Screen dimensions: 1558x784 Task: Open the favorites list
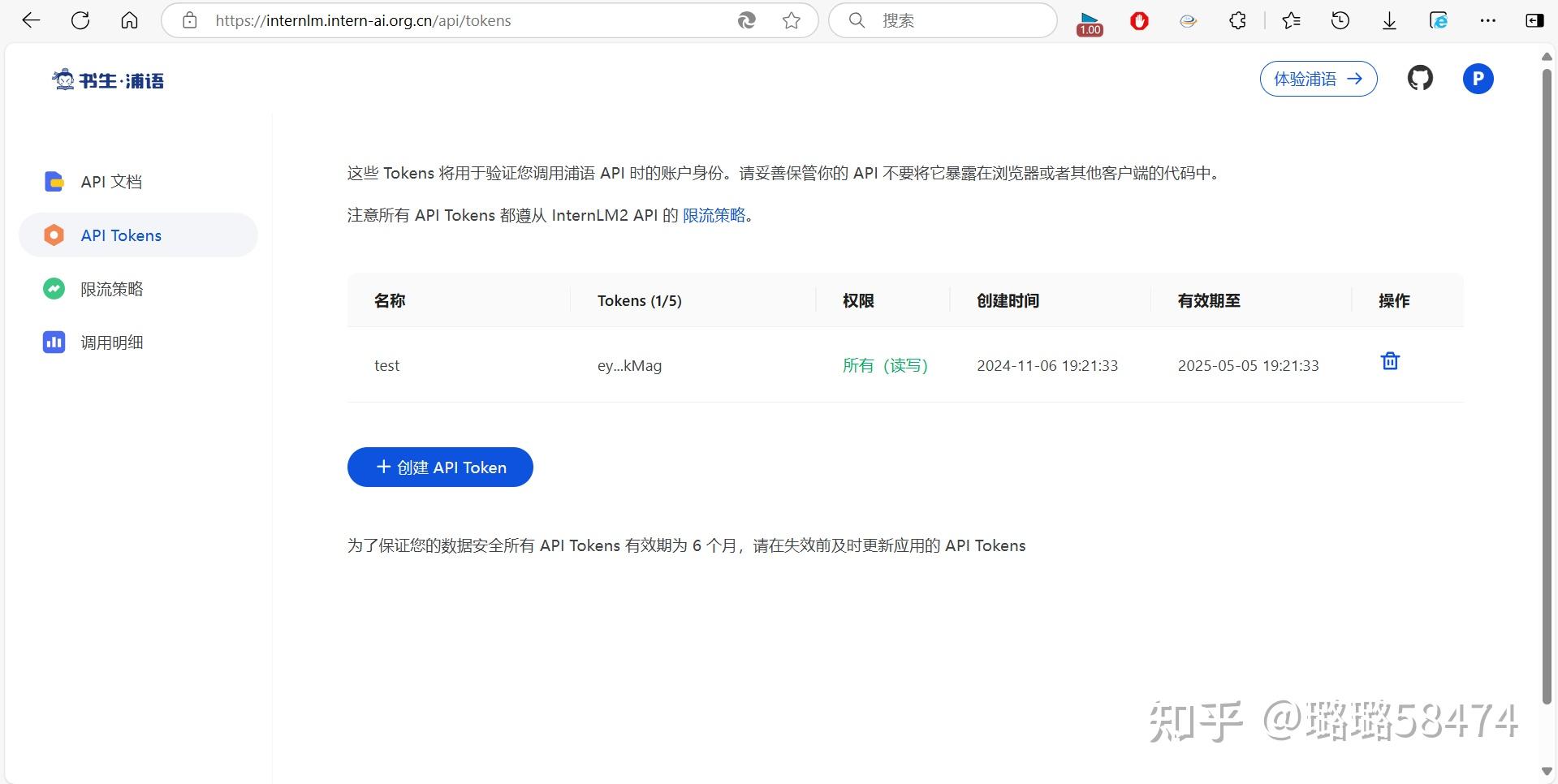1291,20
